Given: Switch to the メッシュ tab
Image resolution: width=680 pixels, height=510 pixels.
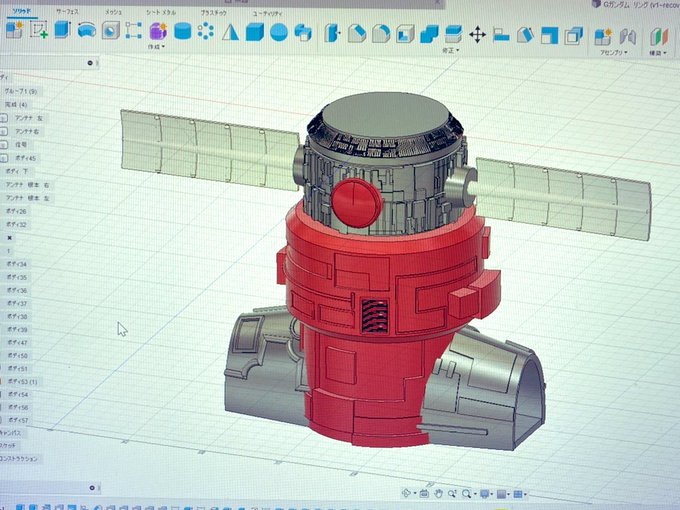Looking at the screenshot, I should click(114, 12).
